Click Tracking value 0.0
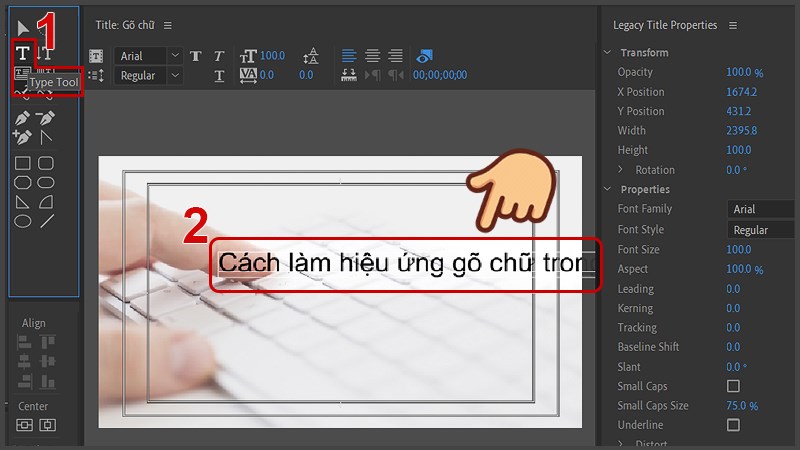This screenshot has width=800, height=450. (x=733, y=328)
